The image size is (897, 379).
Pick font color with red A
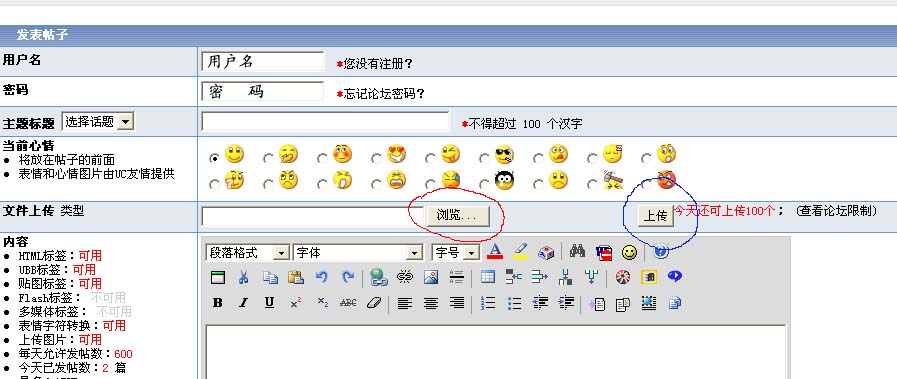pos(495,252)
